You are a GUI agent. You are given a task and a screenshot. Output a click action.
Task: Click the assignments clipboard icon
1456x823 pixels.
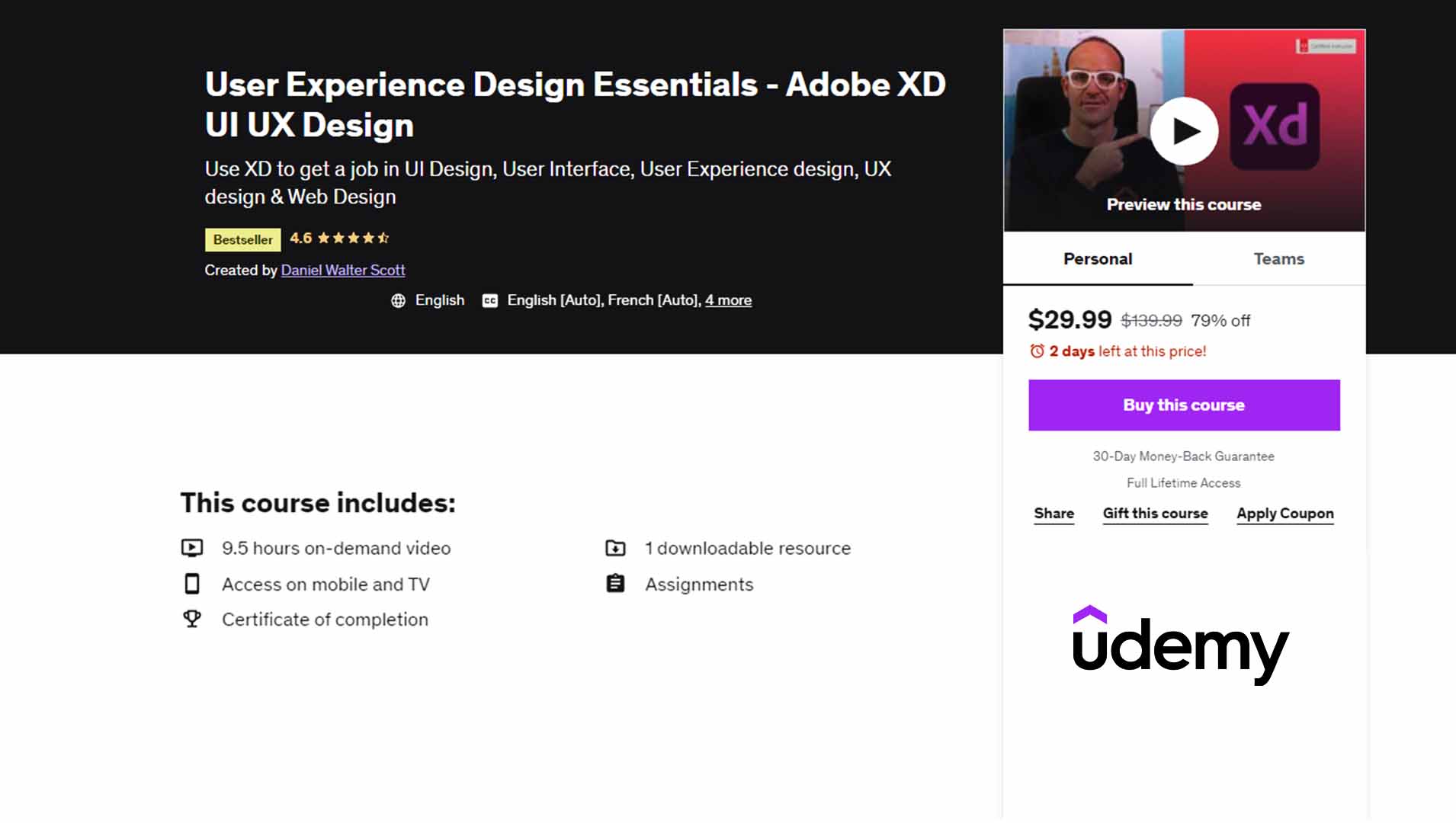click(x=616, y=583)
